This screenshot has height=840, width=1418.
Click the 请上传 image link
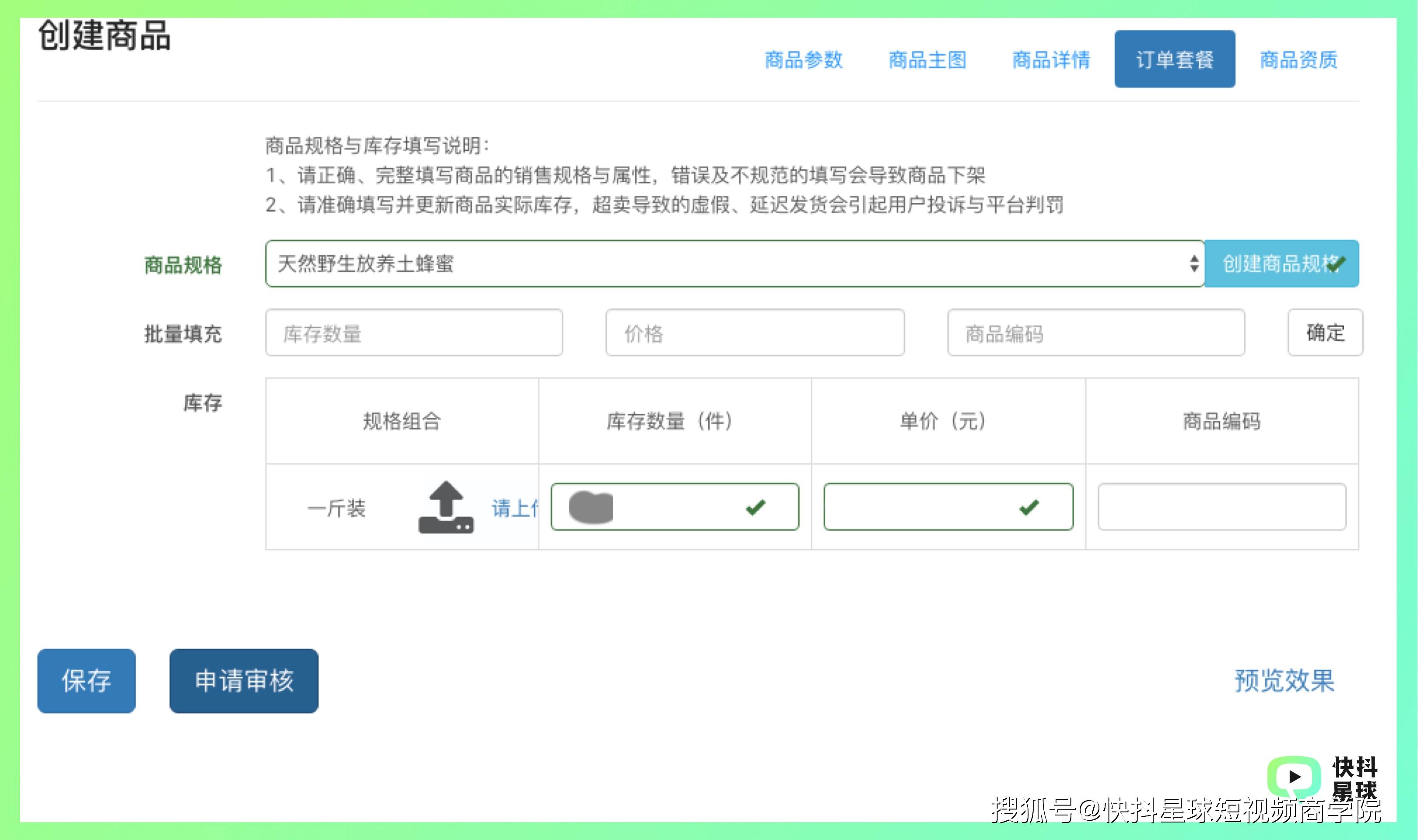pyautogui.click(x=515, y=508)
